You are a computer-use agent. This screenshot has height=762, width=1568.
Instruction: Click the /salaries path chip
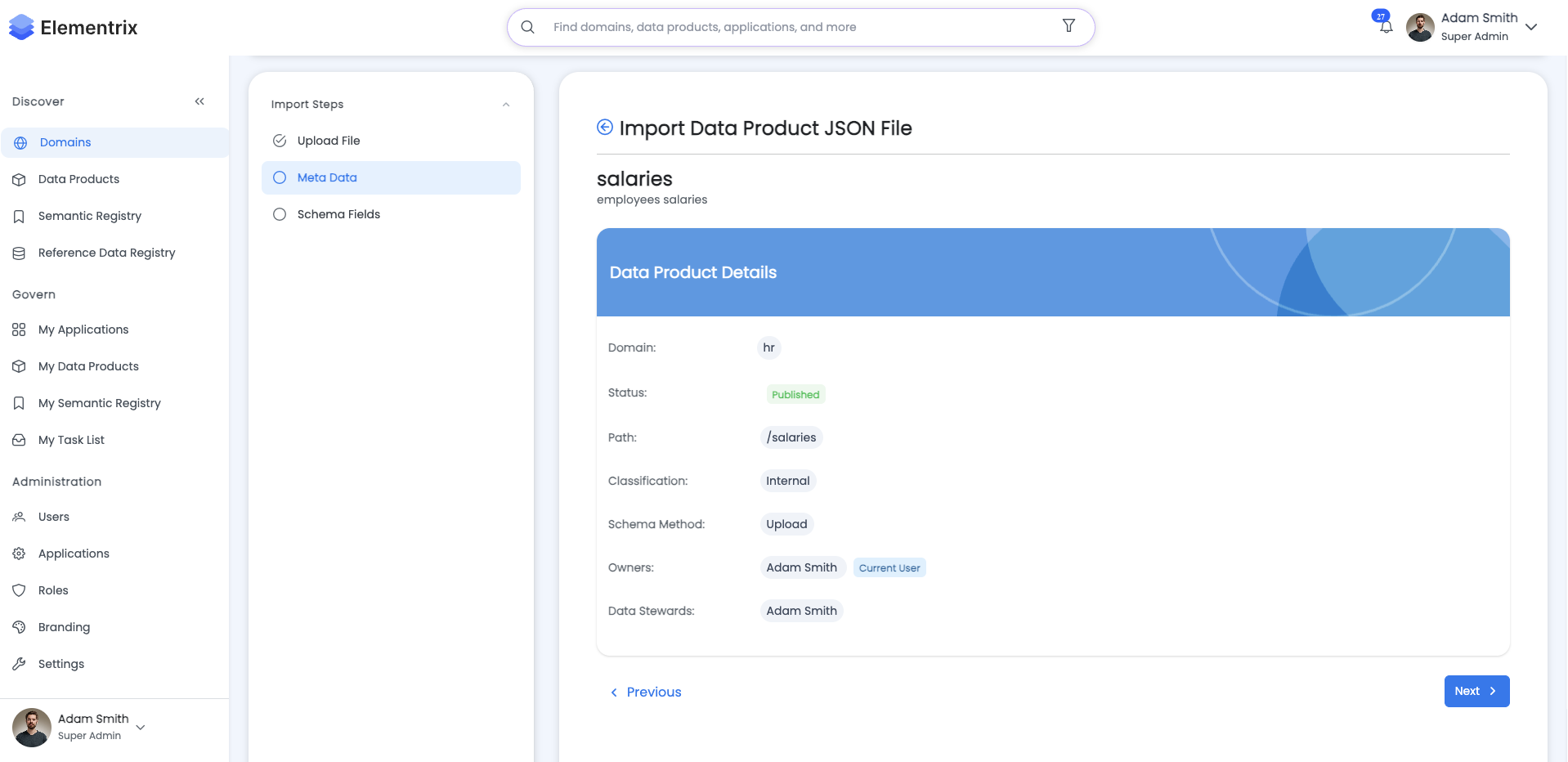pos(791,437)
